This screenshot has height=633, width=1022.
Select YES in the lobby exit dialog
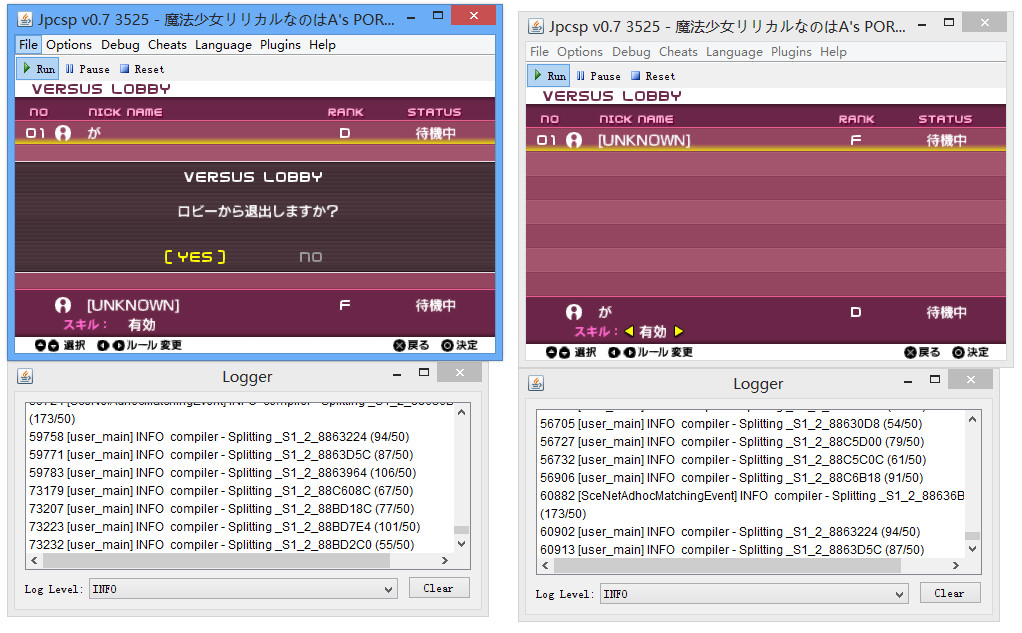195,257
